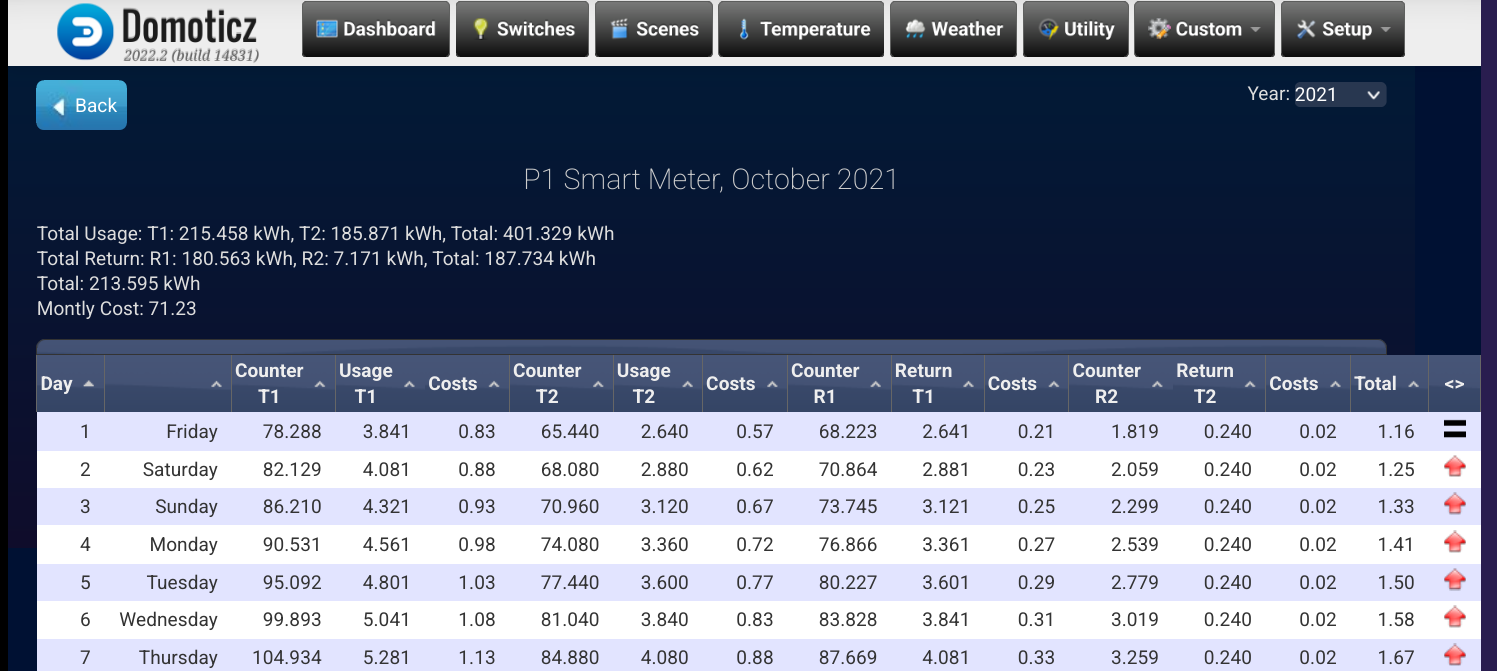This screenshot has height=671, width=1497.
Task: Open the Dashboard tab
Action: click(375, 29)
